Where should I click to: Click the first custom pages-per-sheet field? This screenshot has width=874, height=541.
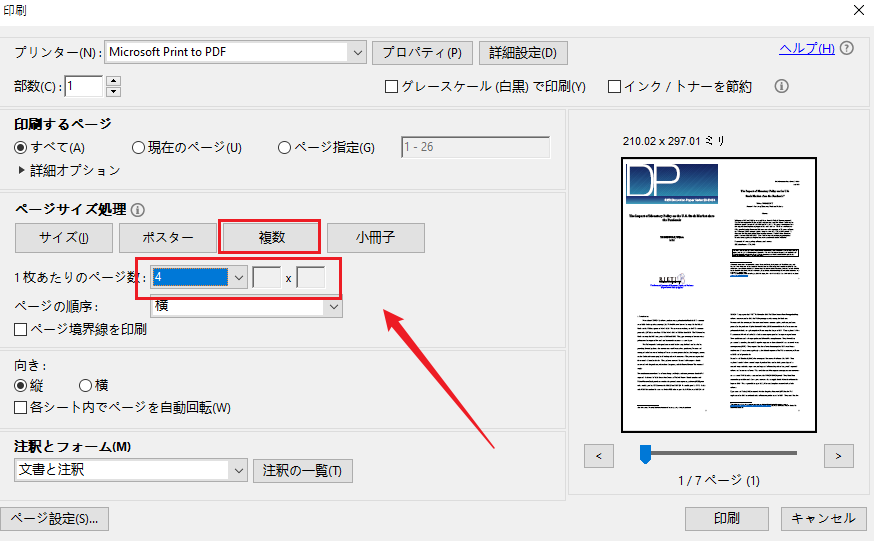(266, 277)
